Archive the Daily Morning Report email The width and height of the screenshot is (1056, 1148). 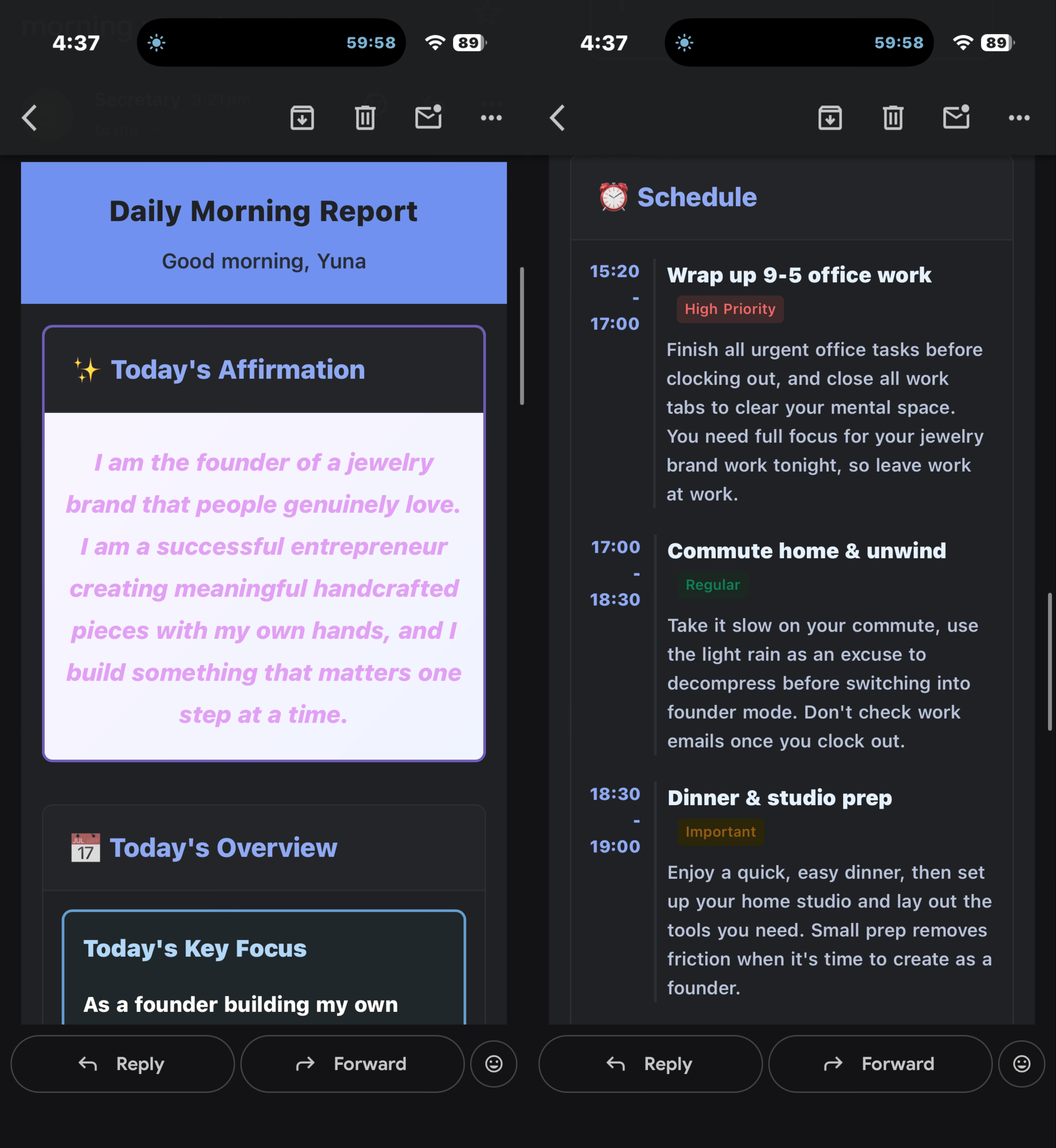(302, 118)
